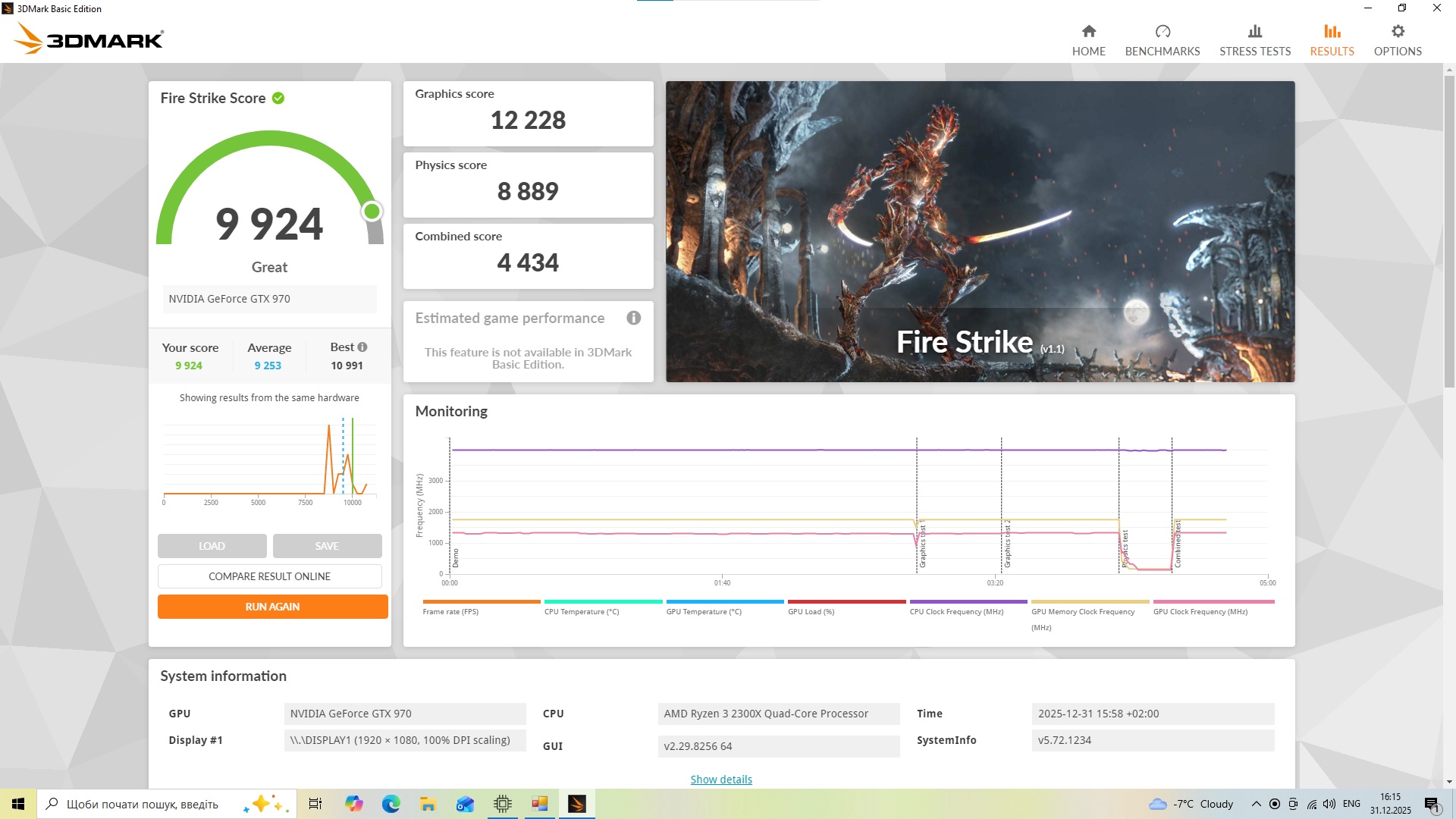This screenshot has width=1456, height=819.
Task: Open the Stress Tests chart icon
Action: click(x=1254, y=32)
